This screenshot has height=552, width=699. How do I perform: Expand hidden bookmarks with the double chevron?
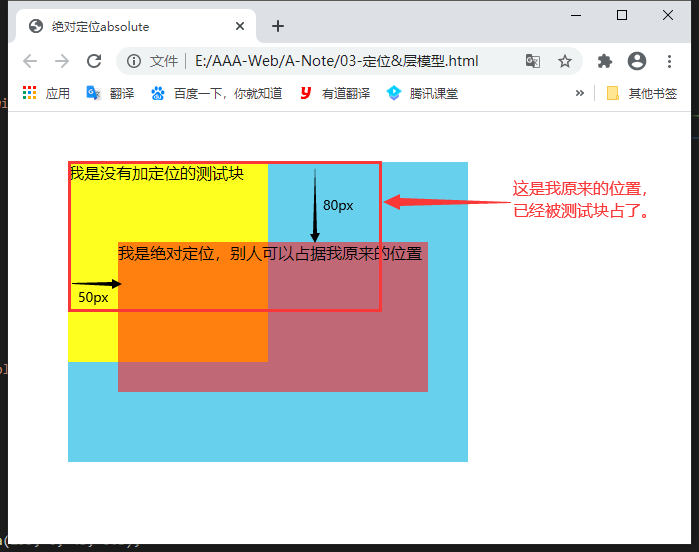(580, 93)
